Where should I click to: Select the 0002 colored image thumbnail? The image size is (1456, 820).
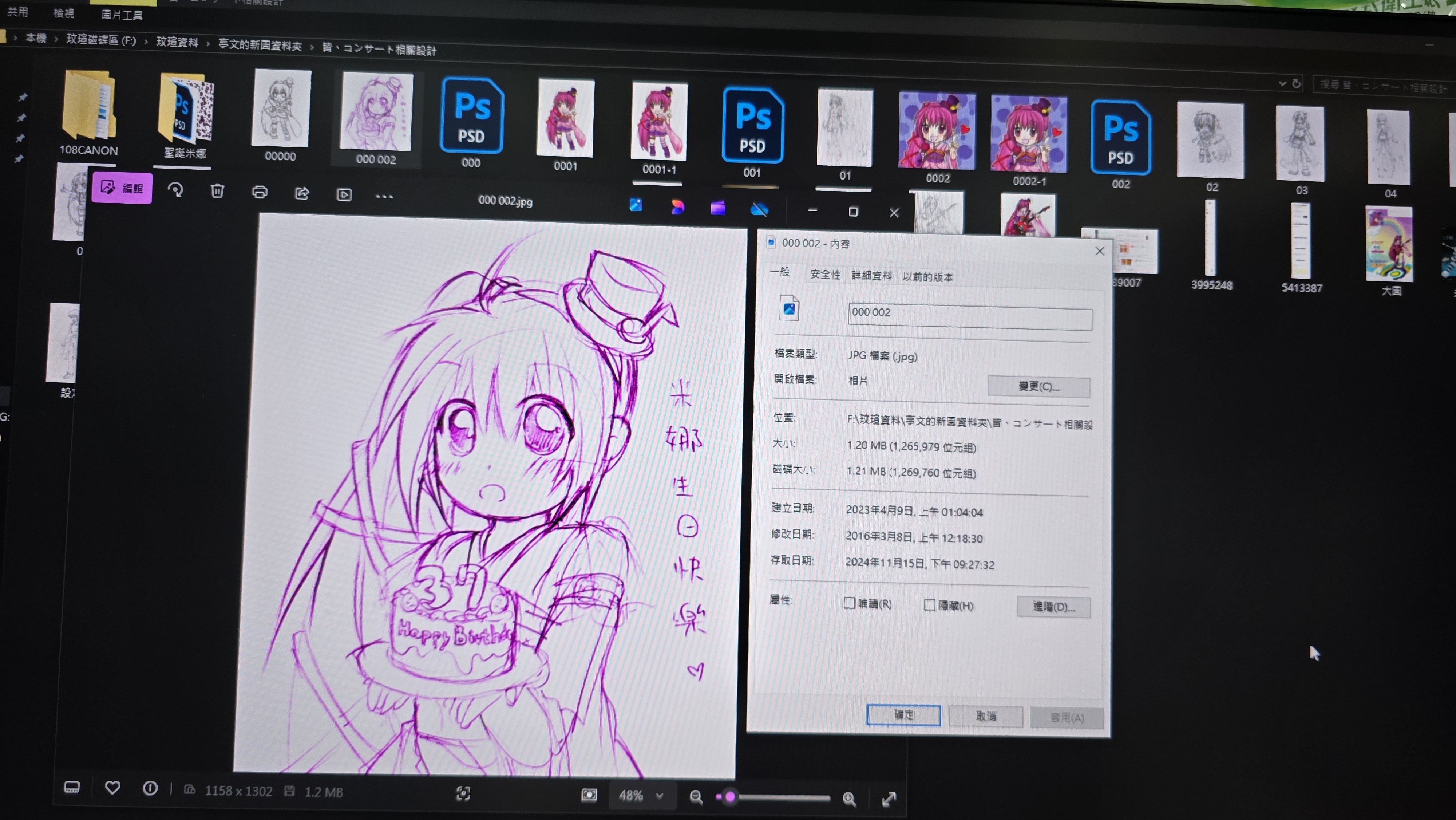point(937,137)
